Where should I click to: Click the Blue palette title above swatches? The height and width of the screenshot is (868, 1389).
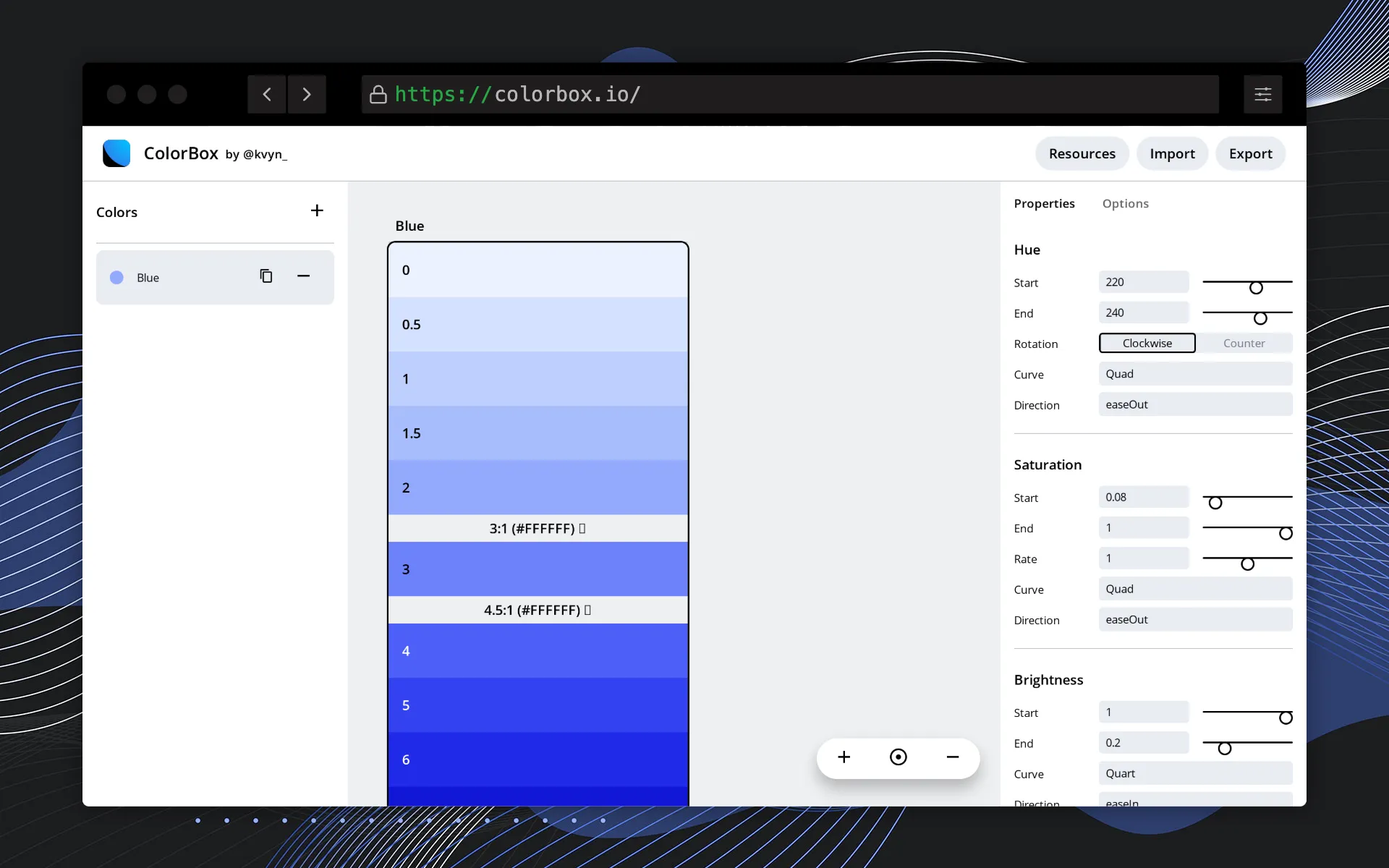coord(409,226)
